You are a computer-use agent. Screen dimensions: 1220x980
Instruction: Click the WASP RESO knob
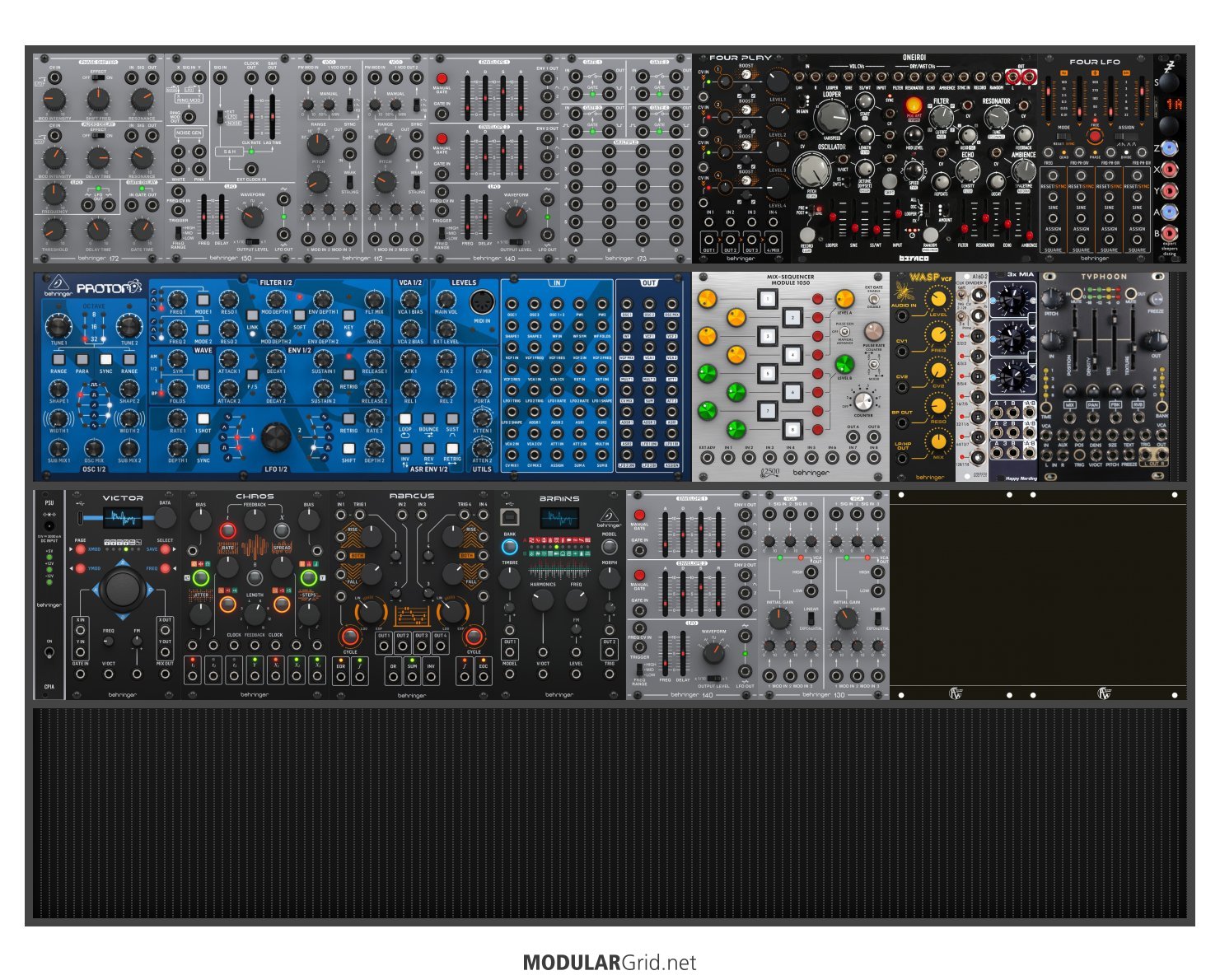[938, 407]
